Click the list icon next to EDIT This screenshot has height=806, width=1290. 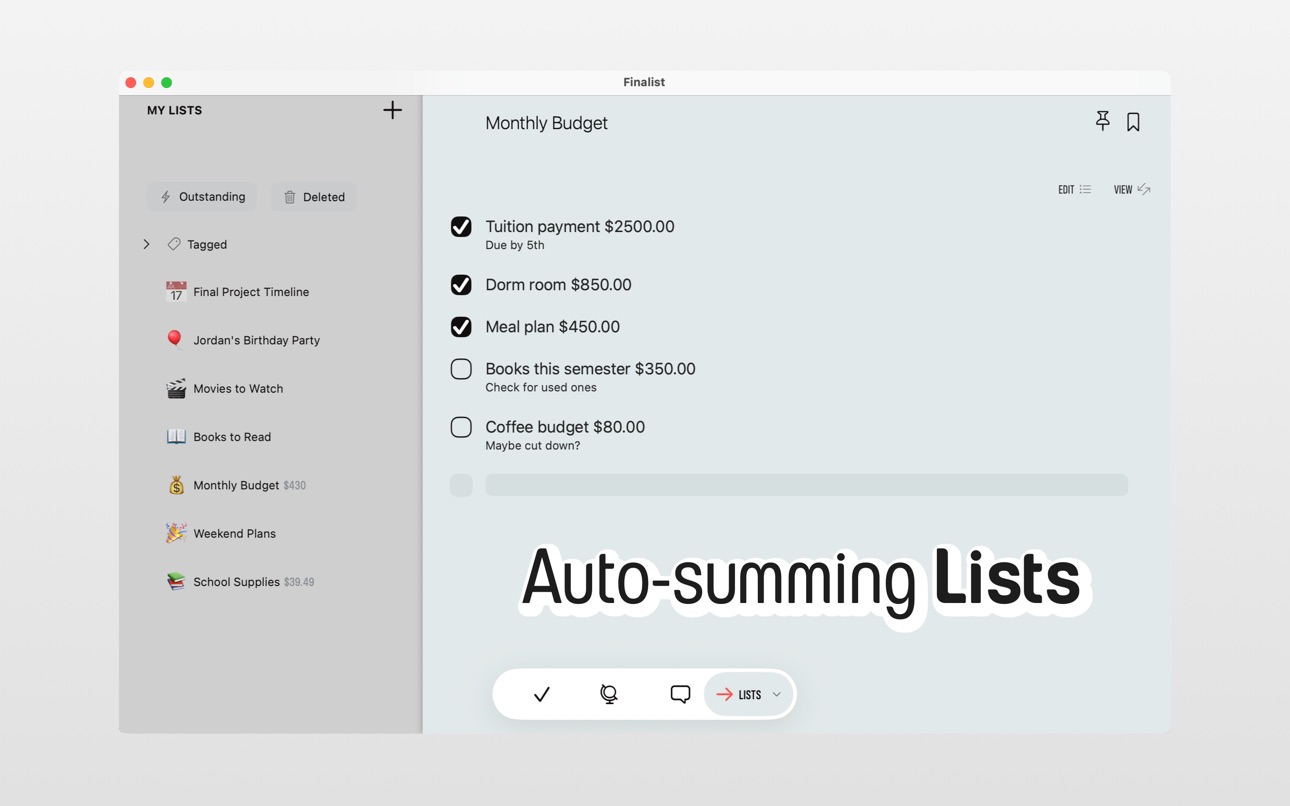click(x=1085, y=189)
